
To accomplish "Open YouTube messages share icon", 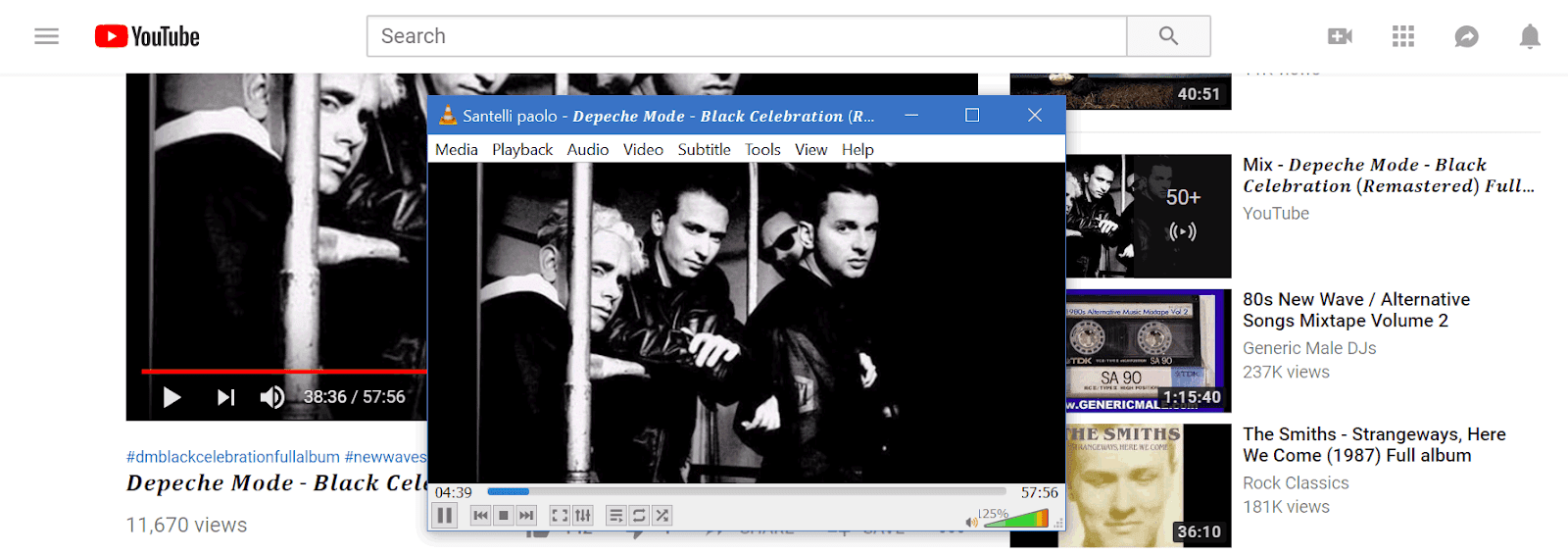I will [x=1466, y=36].
